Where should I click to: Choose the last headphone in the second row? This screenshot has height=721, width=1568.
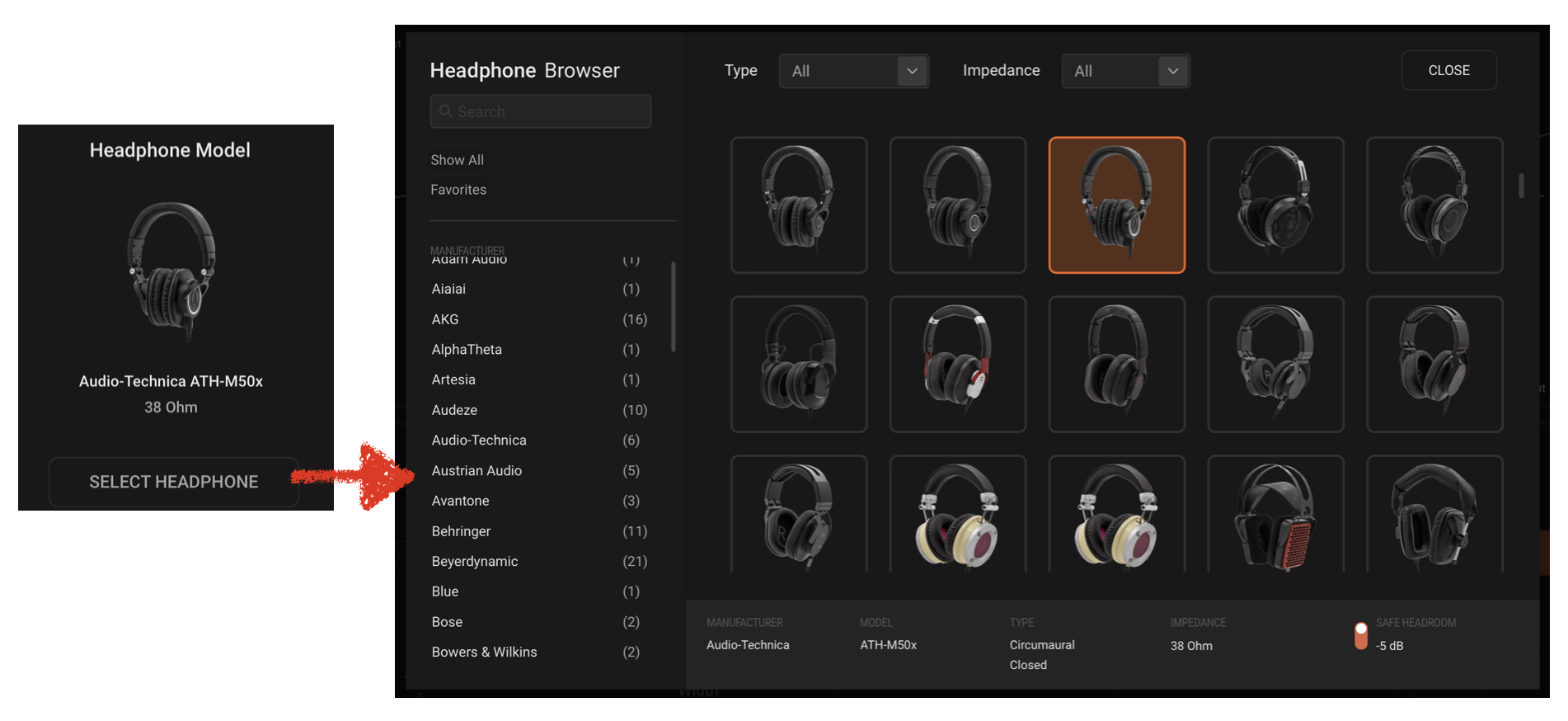(1434, 364)
